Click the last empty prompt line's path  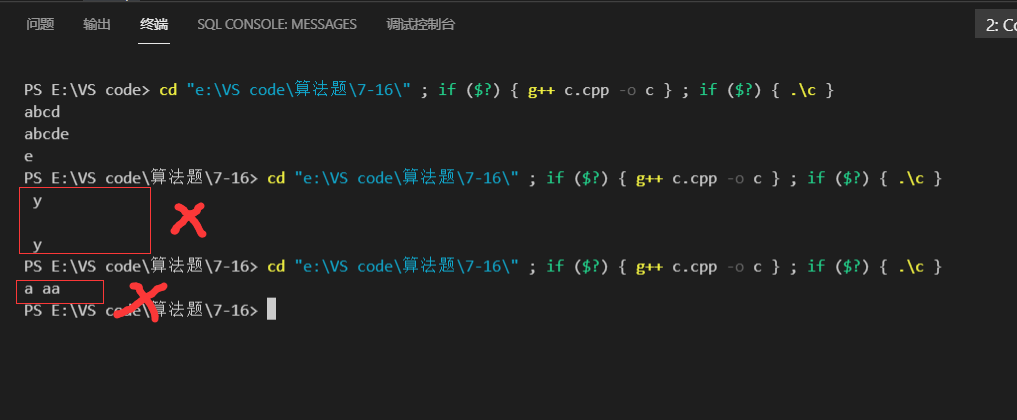tap(140, 311)
